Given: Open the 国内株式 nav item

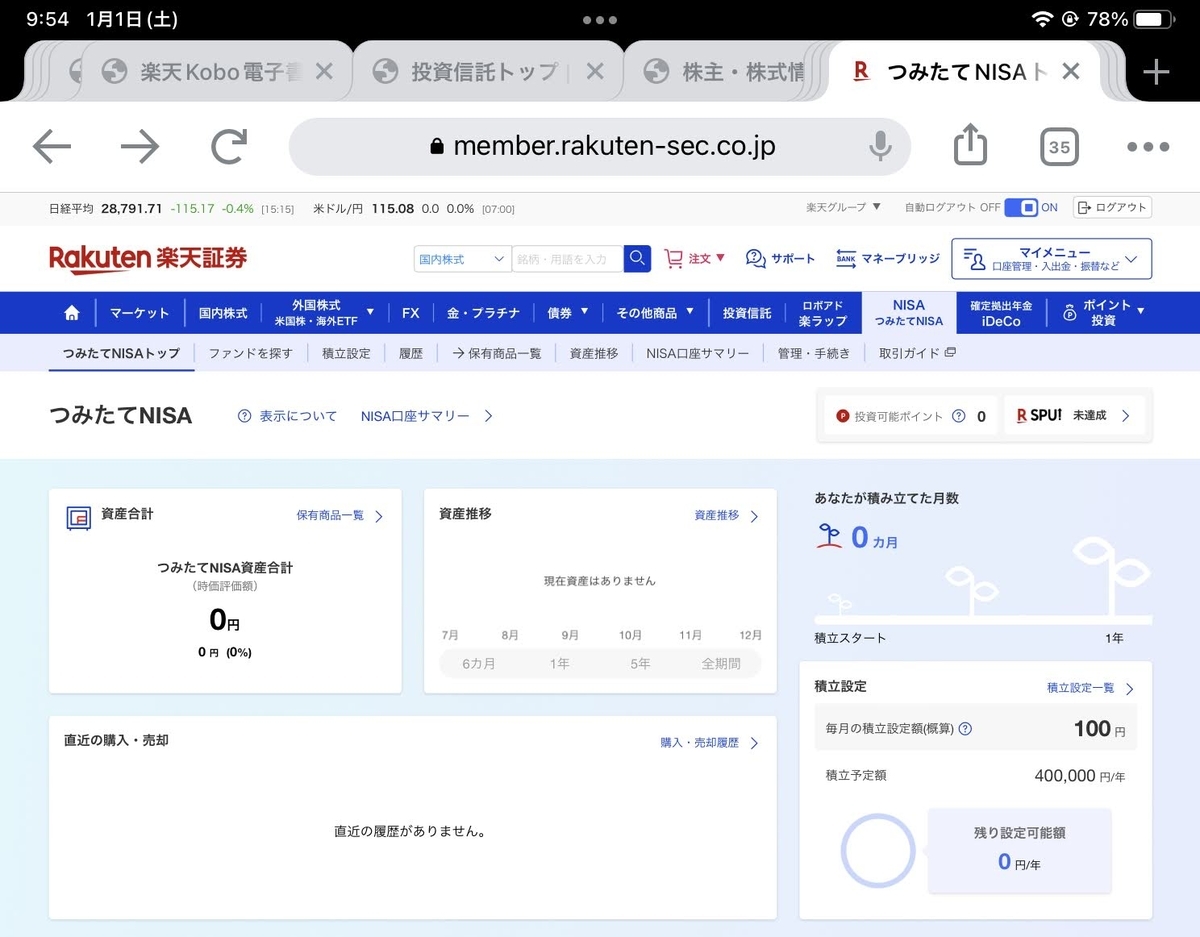Looking at the screenshot, I should click(223, 313).
